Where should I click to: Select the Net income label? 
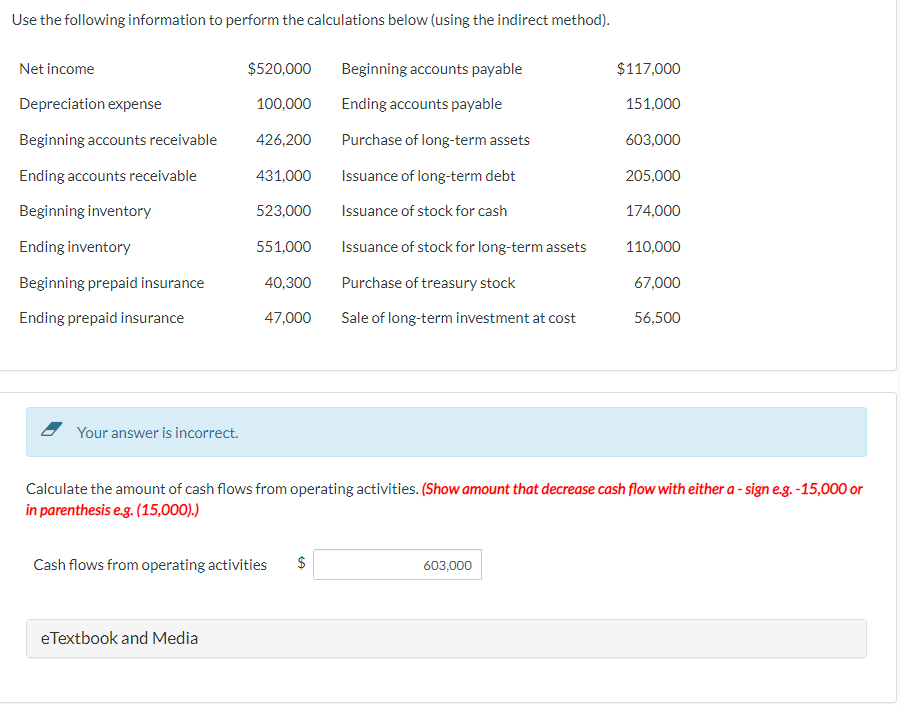(x=56, y=69)
